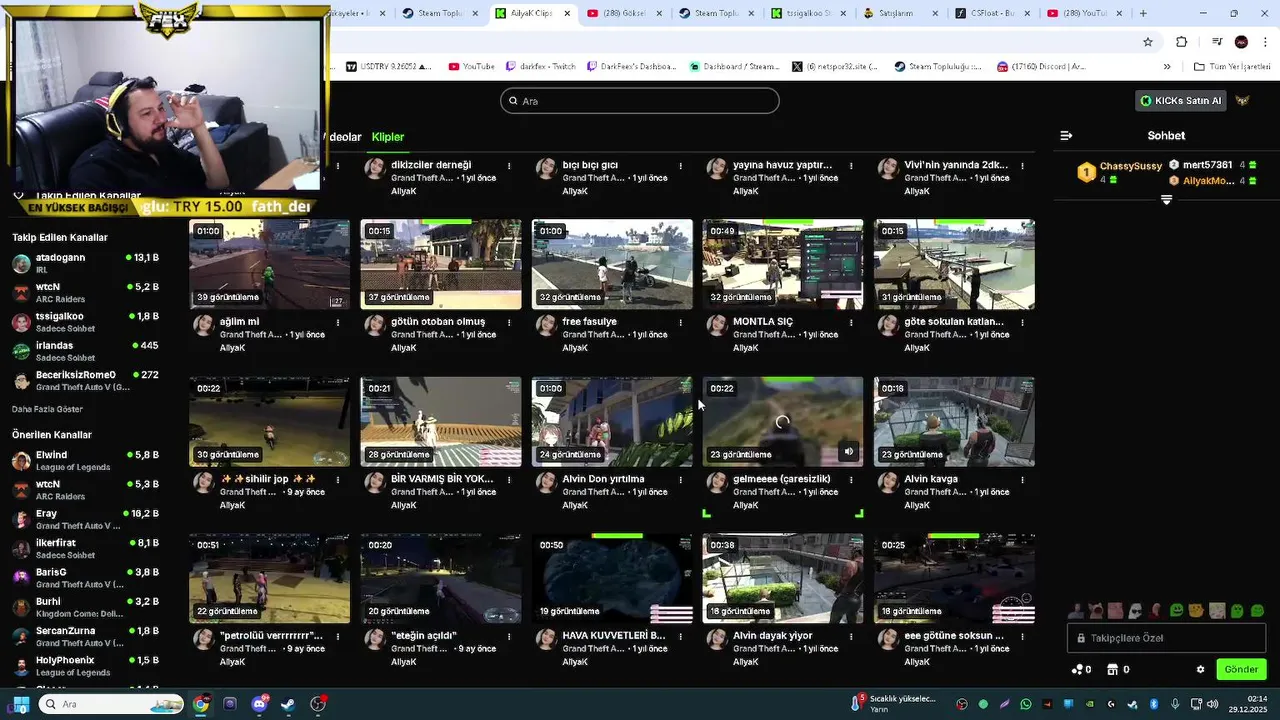Open the chat shop icon
Screen dimensions: 1280x720
pos(1112,669)
